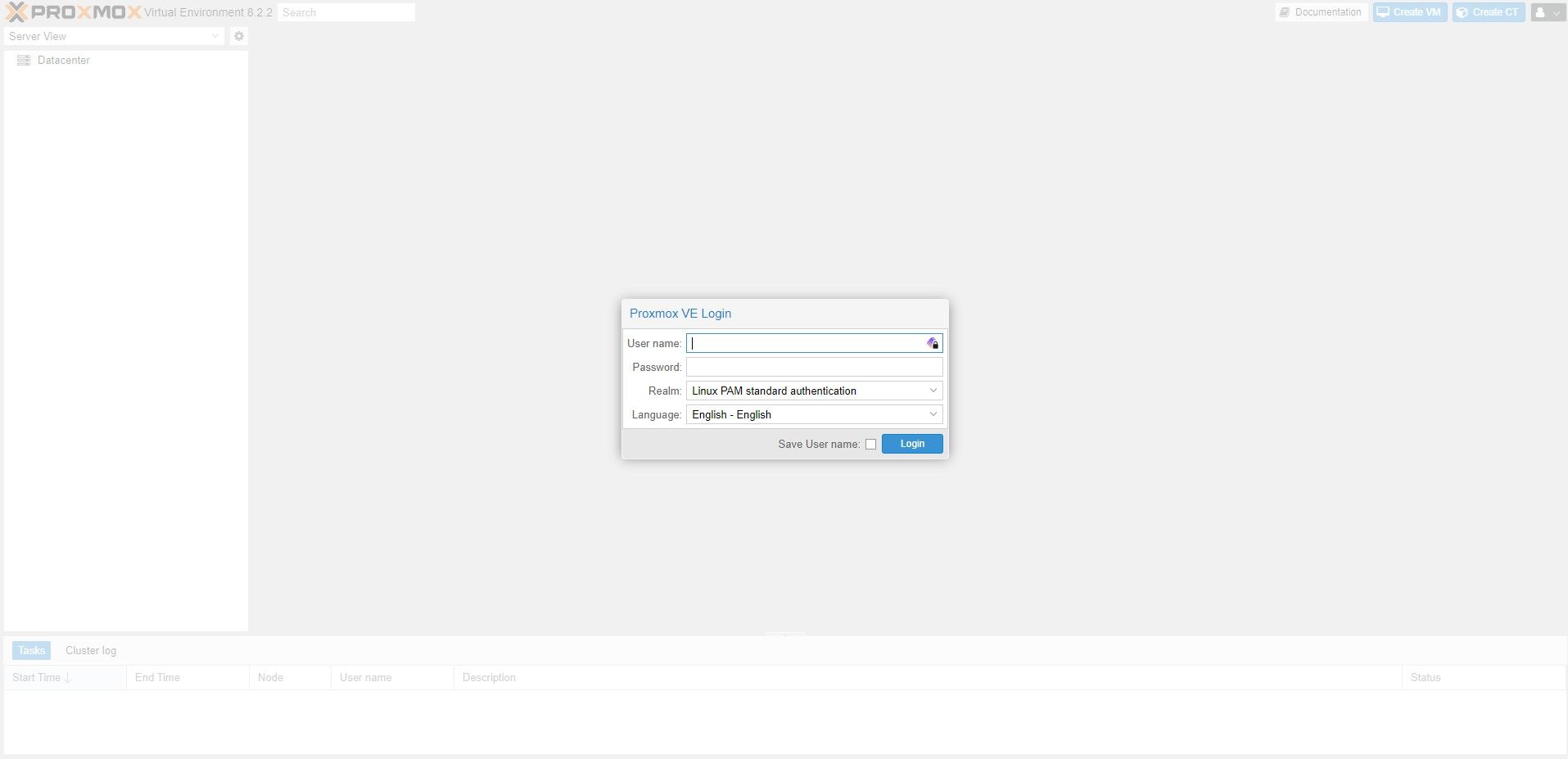Viewport: 1568px width, 759px height.
Task: Focus the Password field
Action: (814, 367)
